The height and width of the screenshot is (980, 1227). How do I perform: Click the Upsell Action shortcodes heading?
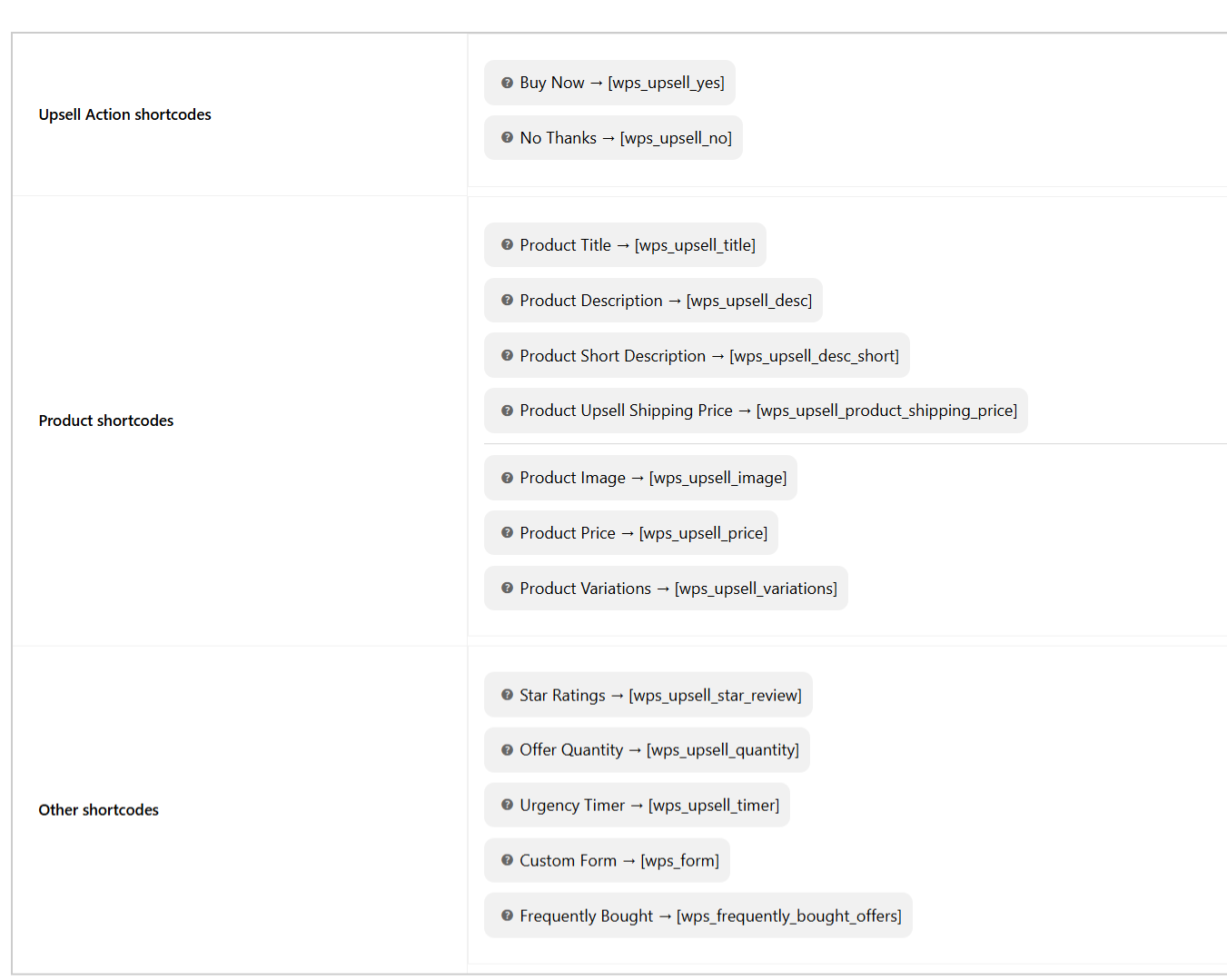(x=124, y=114)
